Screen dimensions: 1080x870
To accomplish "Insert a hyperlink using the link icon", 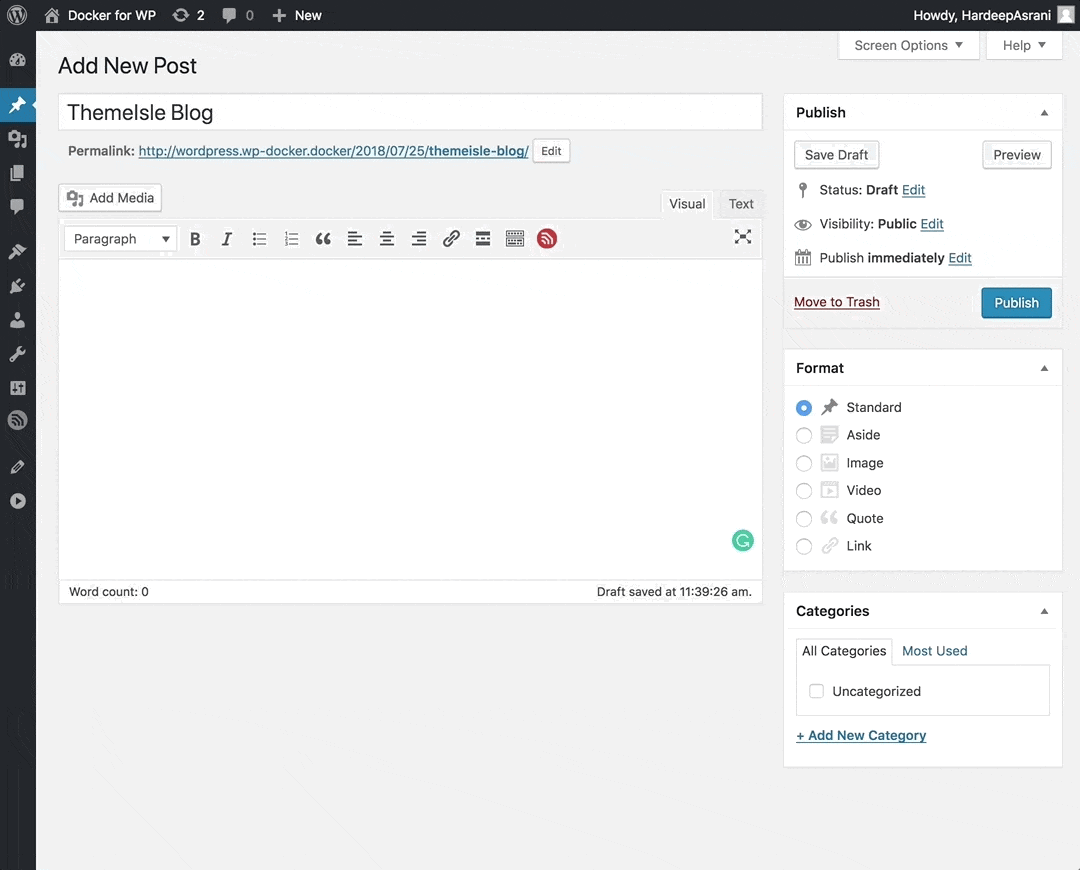I will tap(451, 238).
